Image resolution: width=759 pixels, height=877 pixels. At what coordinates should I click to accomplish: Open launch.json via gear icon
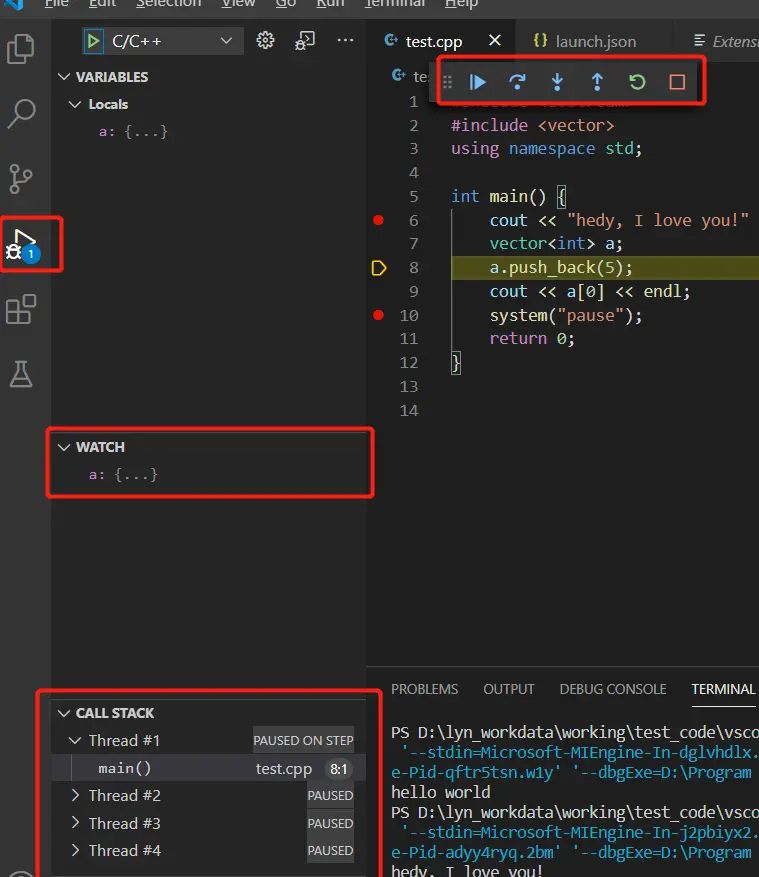[x=265, y=40]
